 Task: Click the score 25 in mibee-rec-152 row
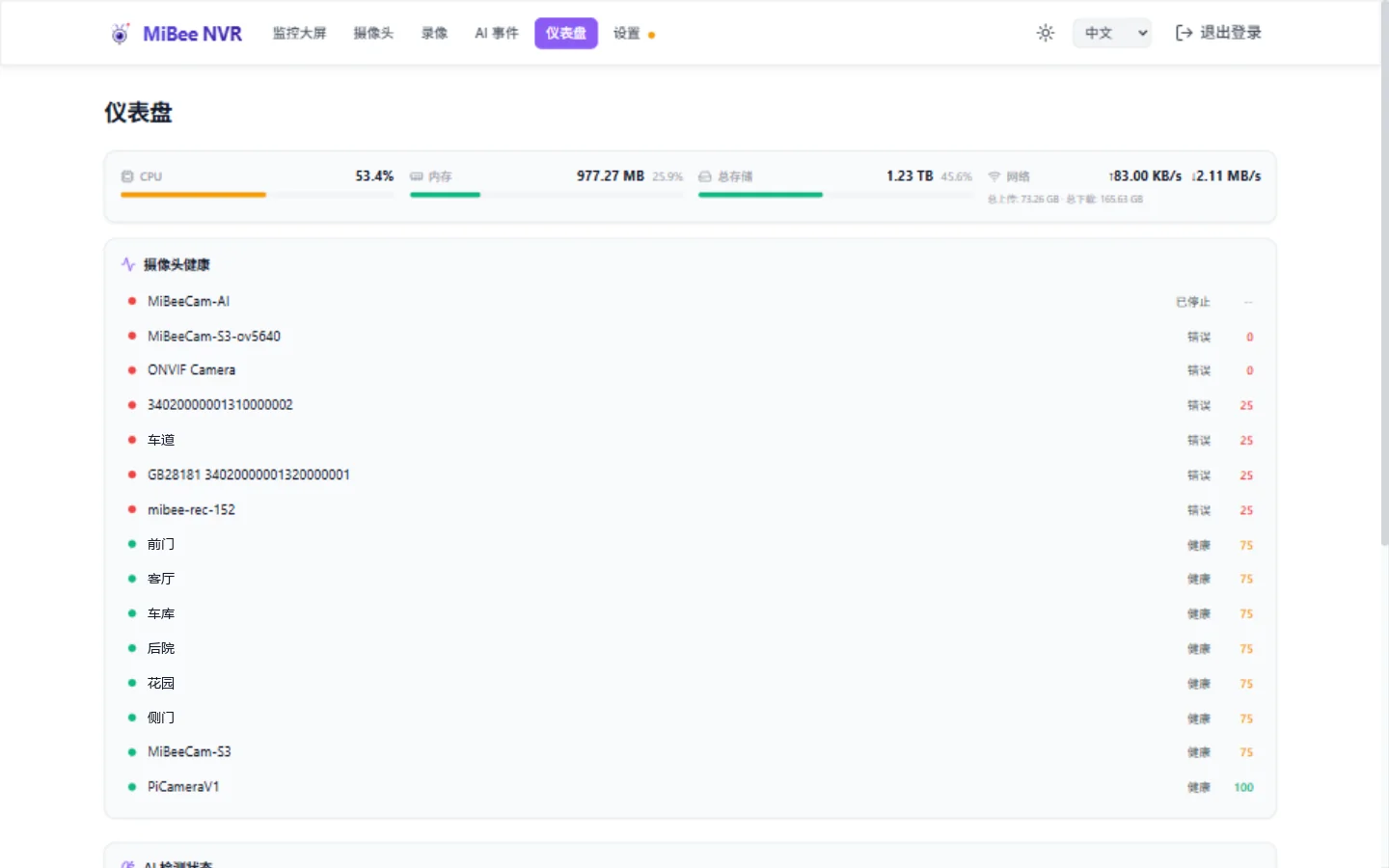pyautogui.click(x=1246, y=510)
